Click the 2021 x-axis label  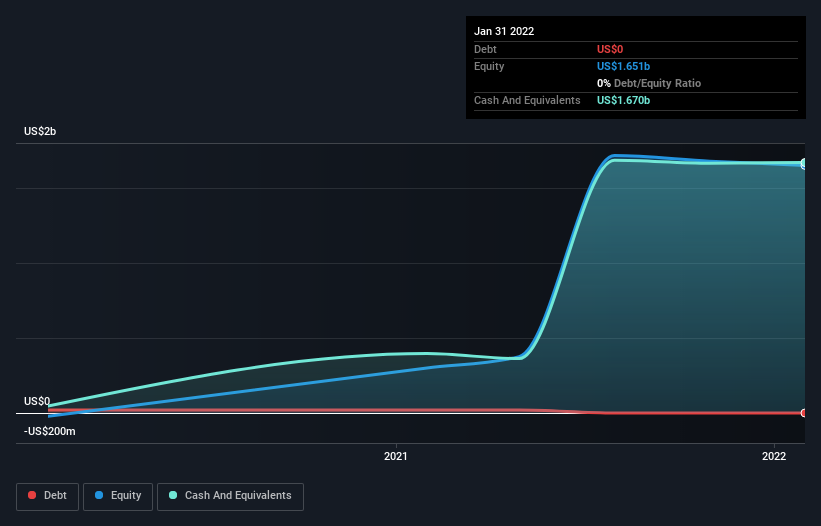[395, 456]
